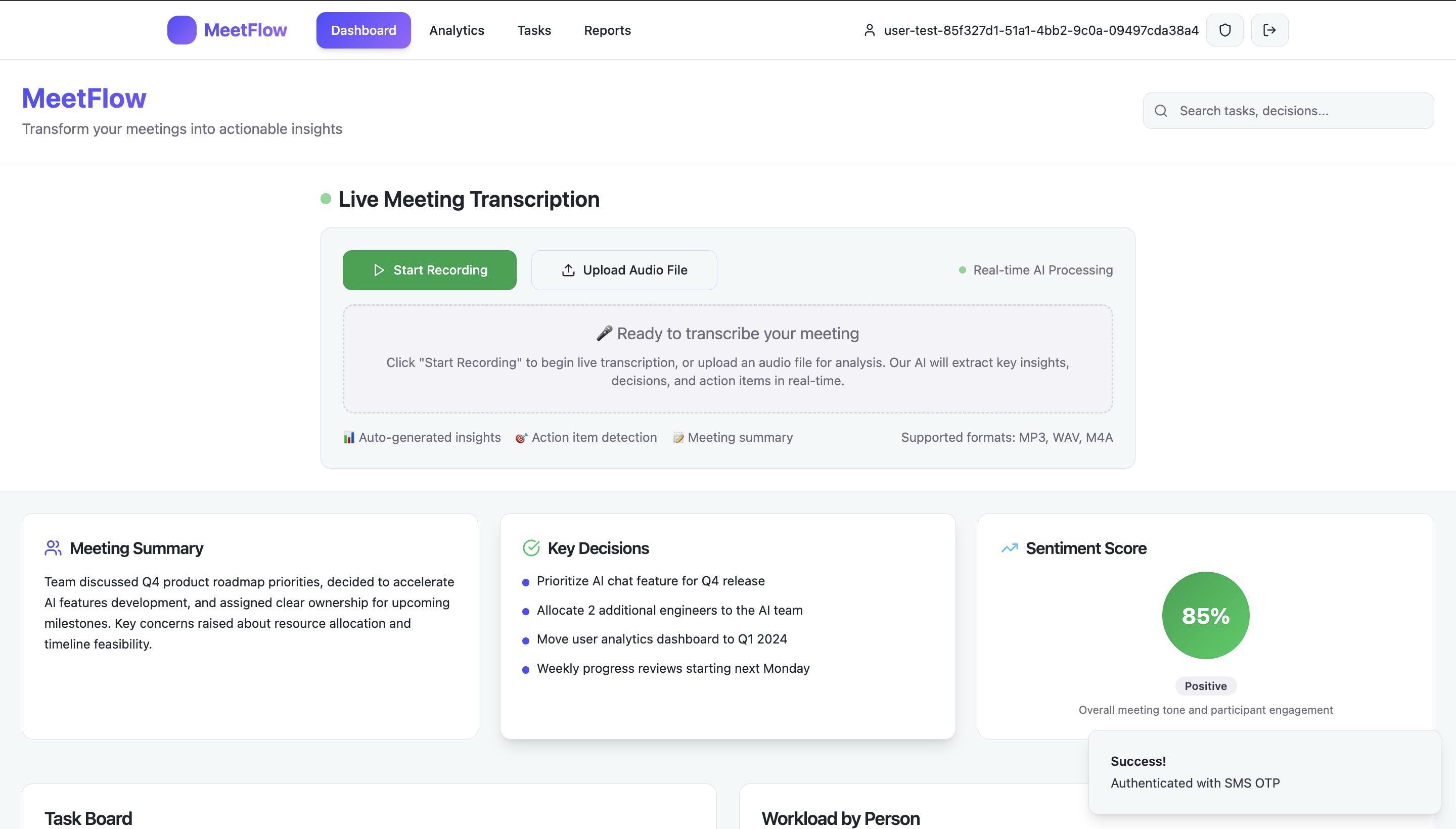Open the Dashboard tab

(x=363, y=30)
